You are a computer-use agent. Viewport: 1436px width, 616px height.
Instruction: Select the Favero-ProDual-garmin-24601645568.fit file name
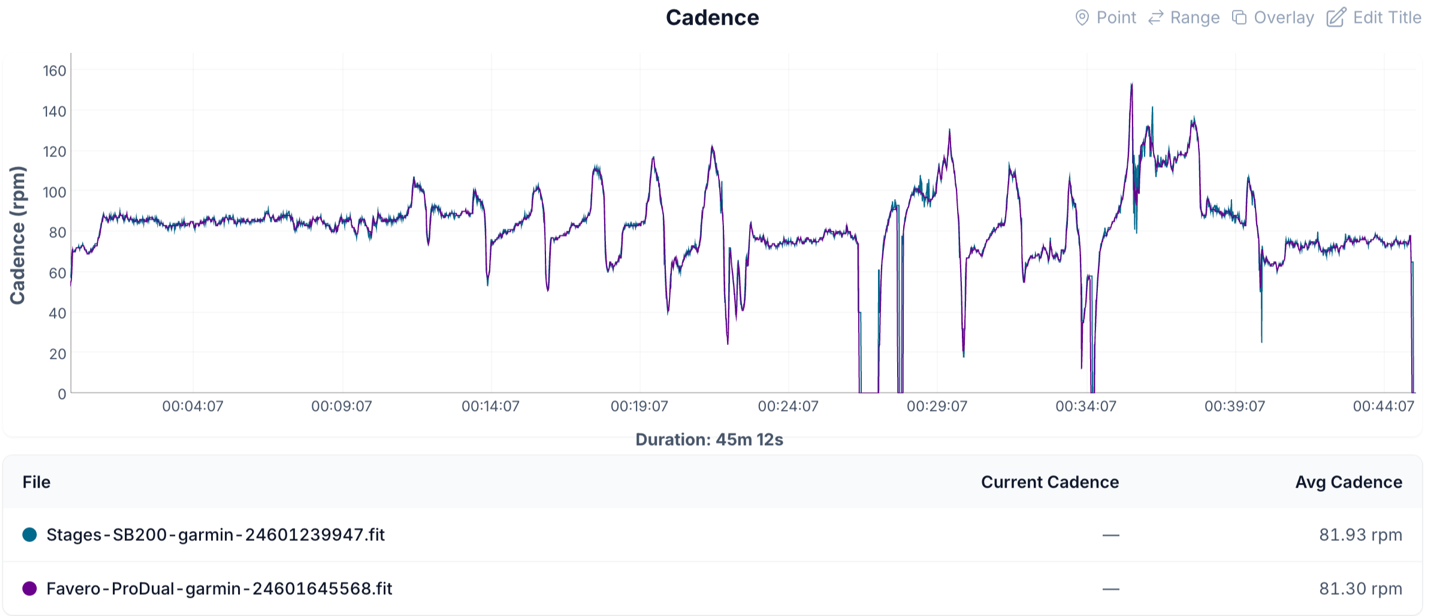coord(219,589)
